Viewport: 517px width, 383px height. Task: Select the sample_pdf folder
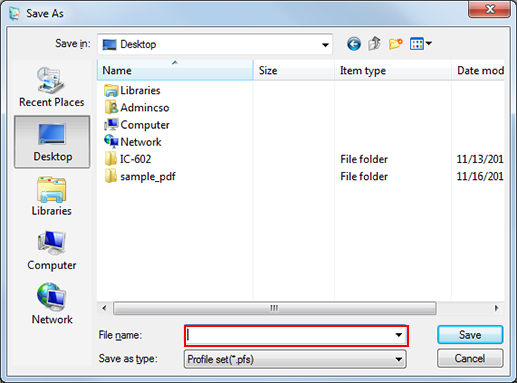140,176
